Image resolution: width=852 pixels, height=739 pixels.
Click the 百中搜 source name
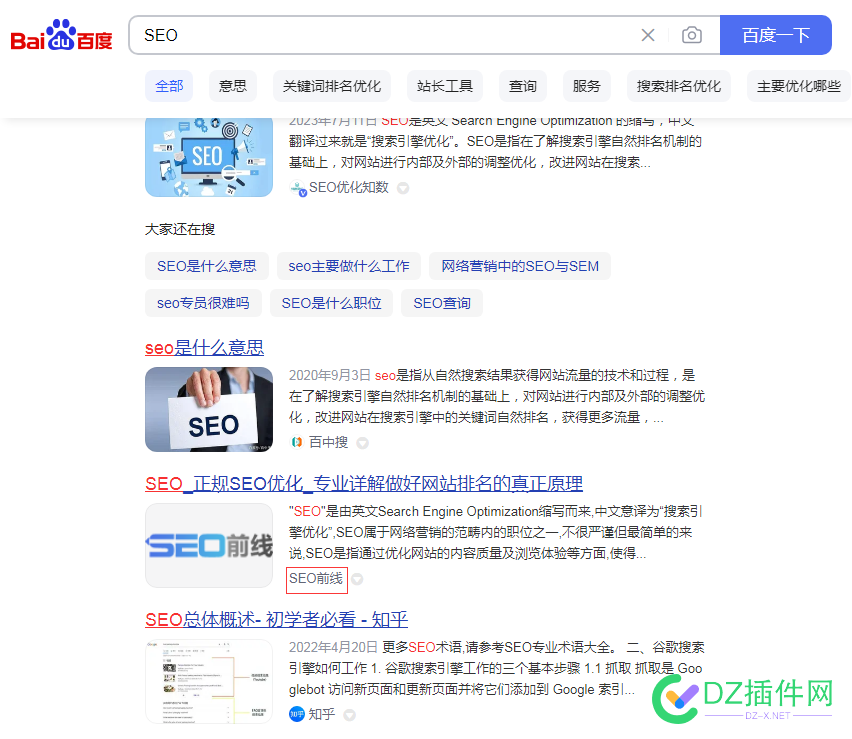(x=328, y=442)
